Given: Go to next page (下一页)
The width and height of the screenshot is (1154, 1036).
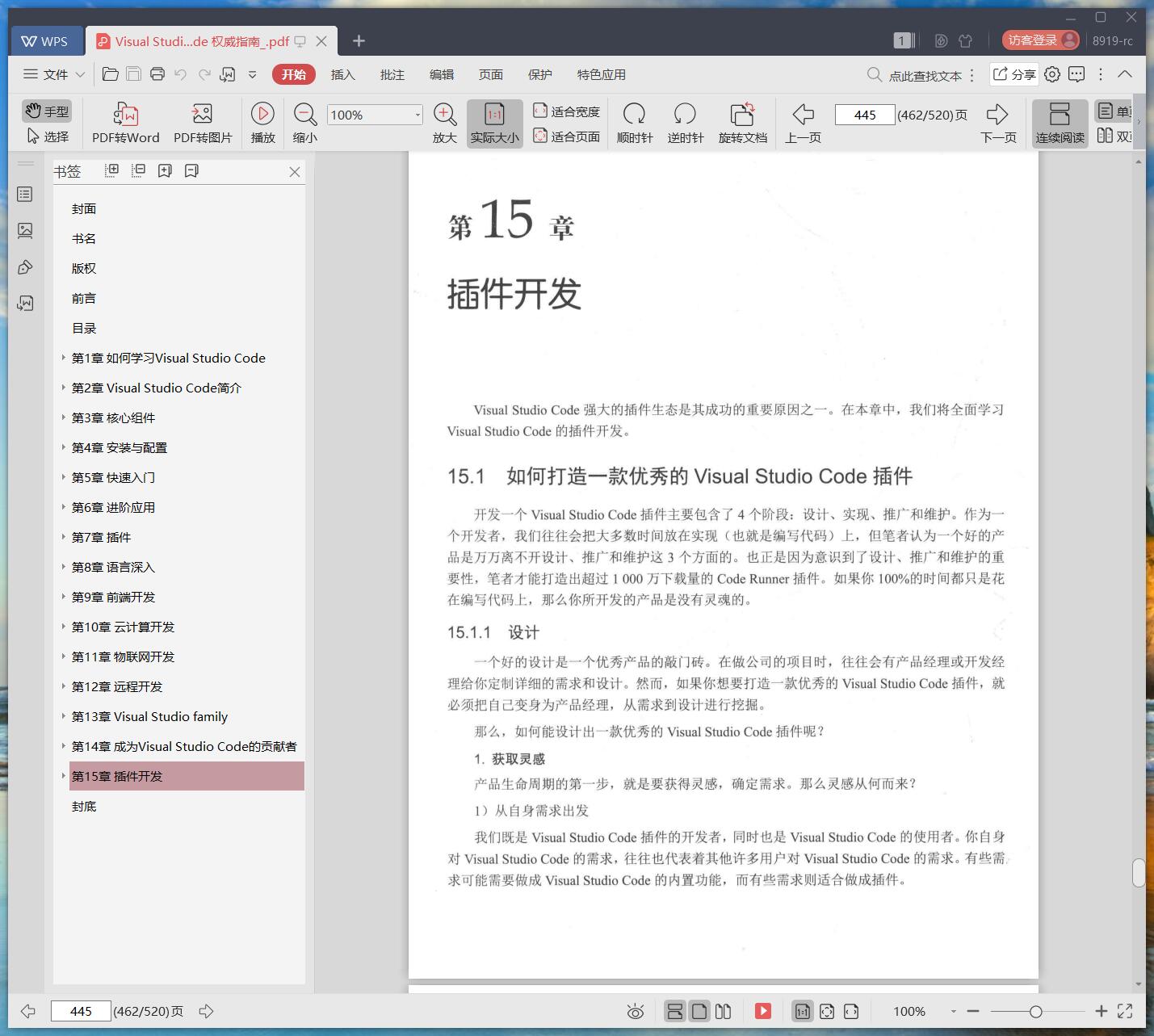Looking at the screenshot, I should [997, 123].
